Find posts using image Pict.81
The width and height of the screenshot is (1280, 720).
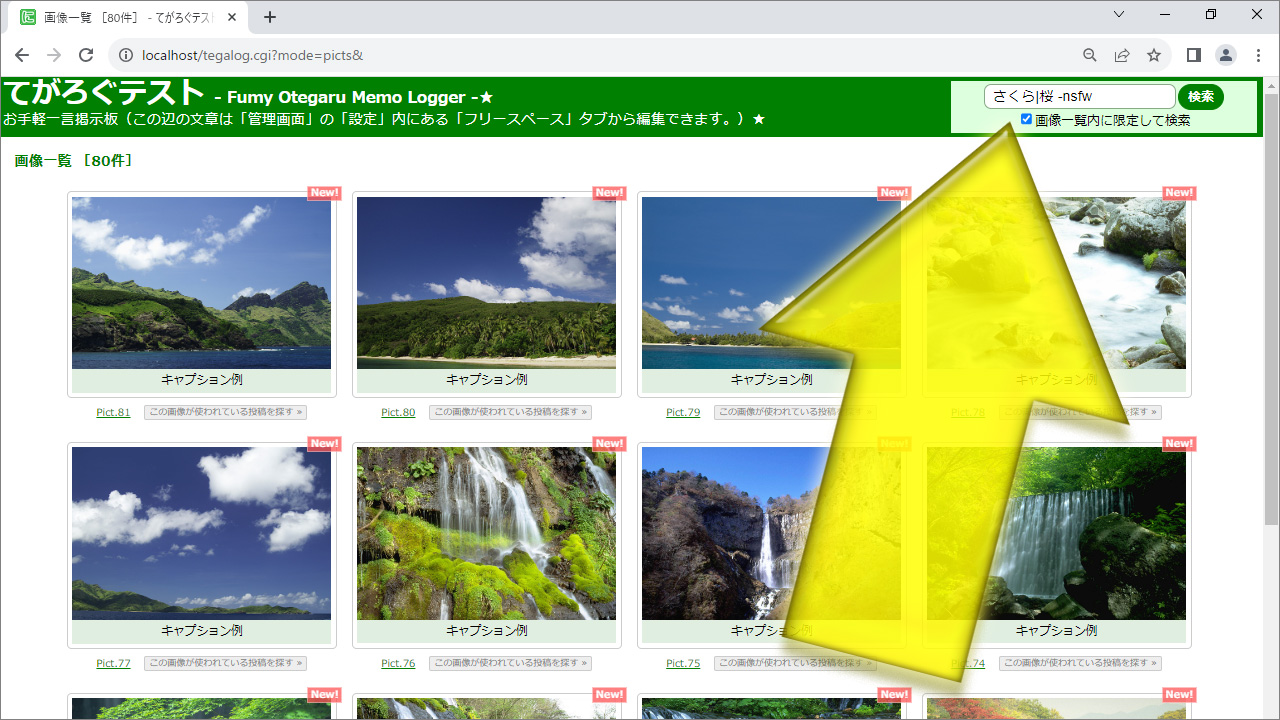pos(225,412)
